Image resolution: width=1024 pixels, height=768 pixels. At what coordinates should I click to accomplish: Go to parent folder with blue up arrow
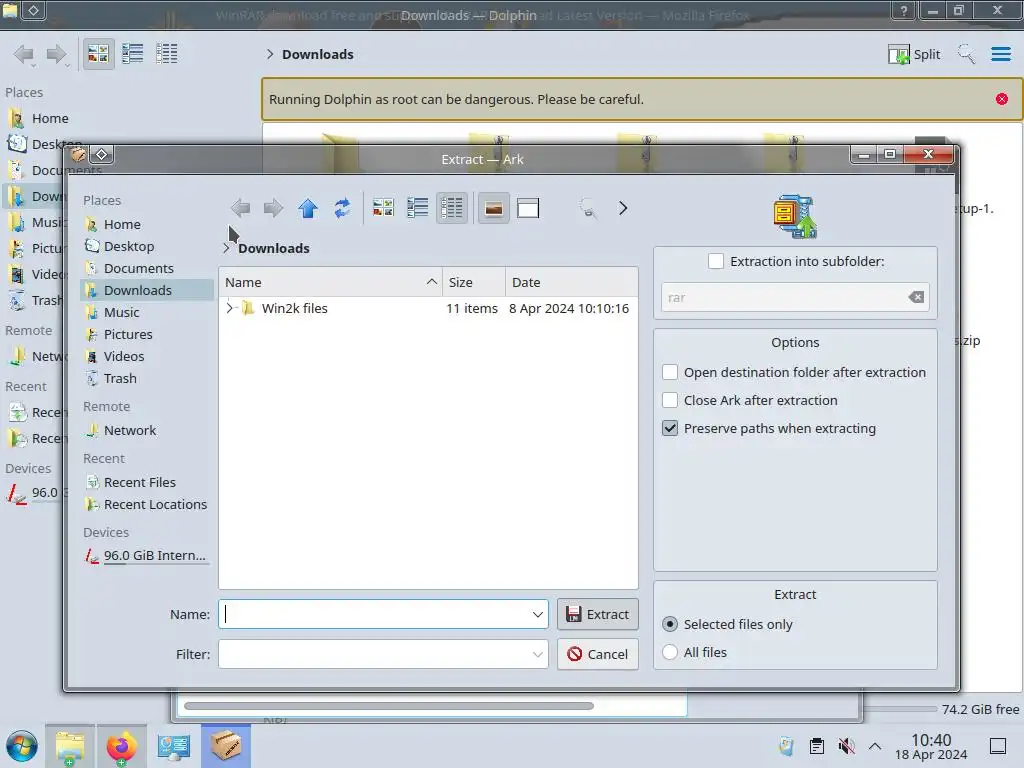pyautogui.click(x=308, y=208)
